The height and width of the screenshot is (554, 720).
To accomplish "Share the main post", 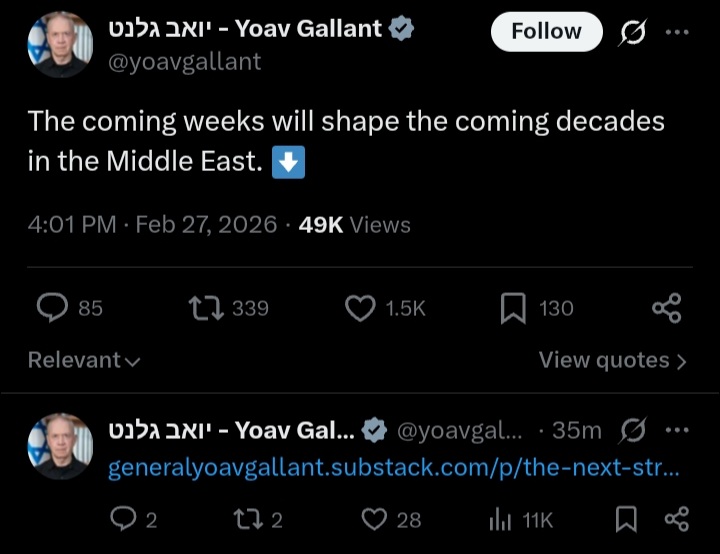I will click(666, 308).
